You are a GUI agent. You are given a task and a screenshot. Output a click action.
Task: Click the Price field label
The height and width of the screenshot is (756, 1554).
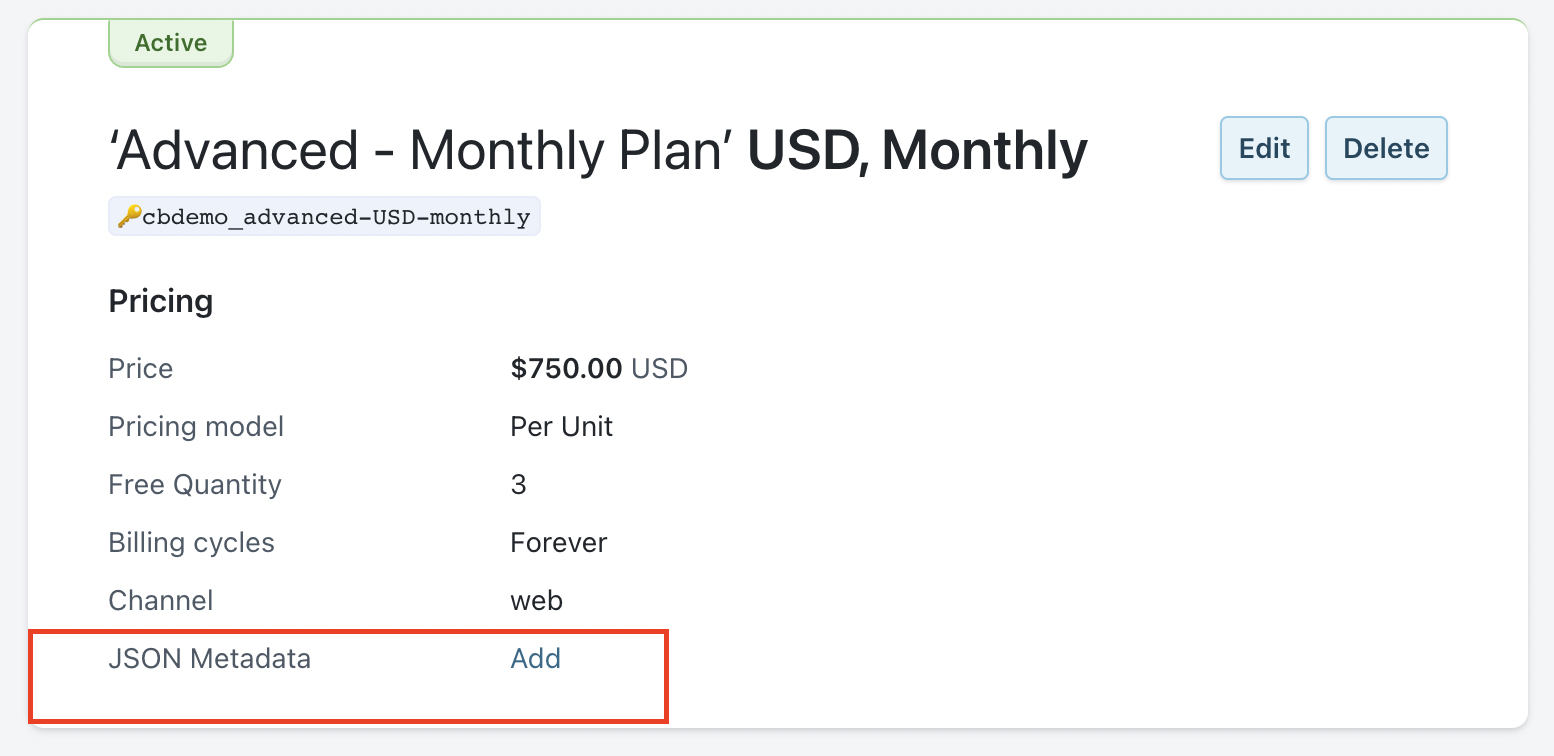click(x=140, y=369)
